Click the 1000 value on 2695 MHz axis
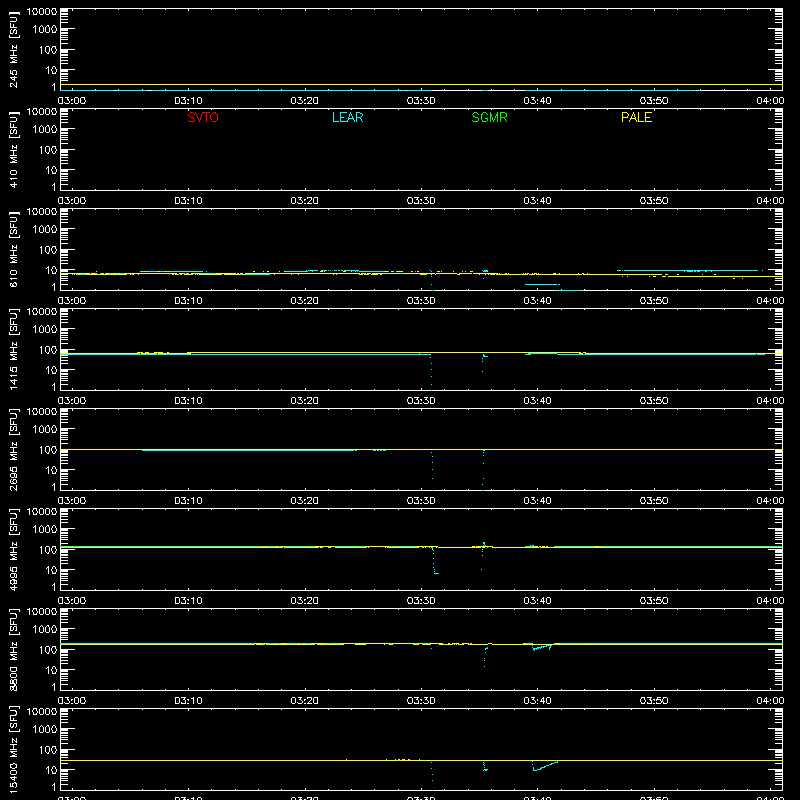The width and height of the screenshot is (800, 800). (45, 430)
